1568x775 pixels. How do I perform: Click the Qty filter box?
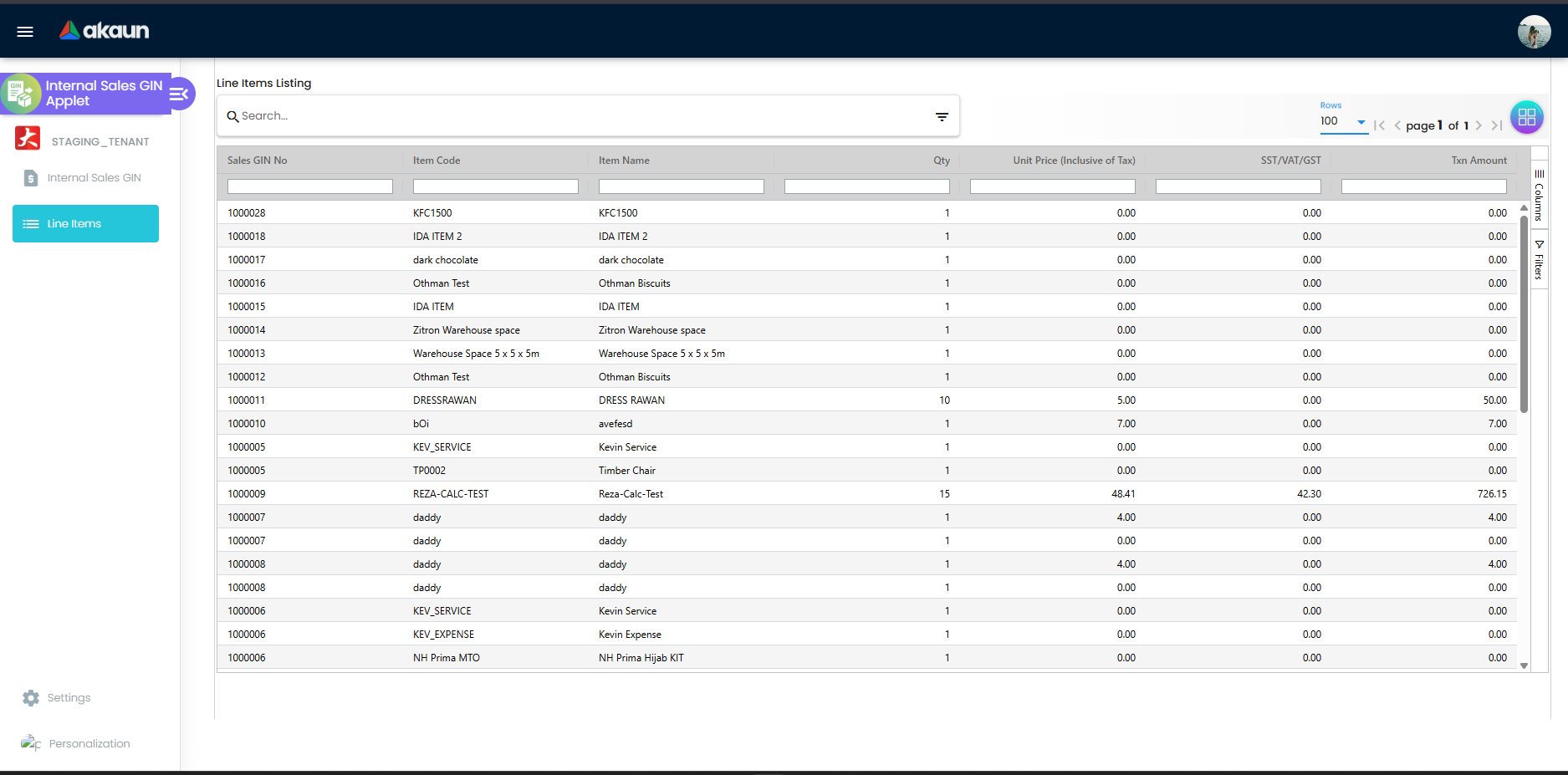pyautogui.click(x=867, y=186)
